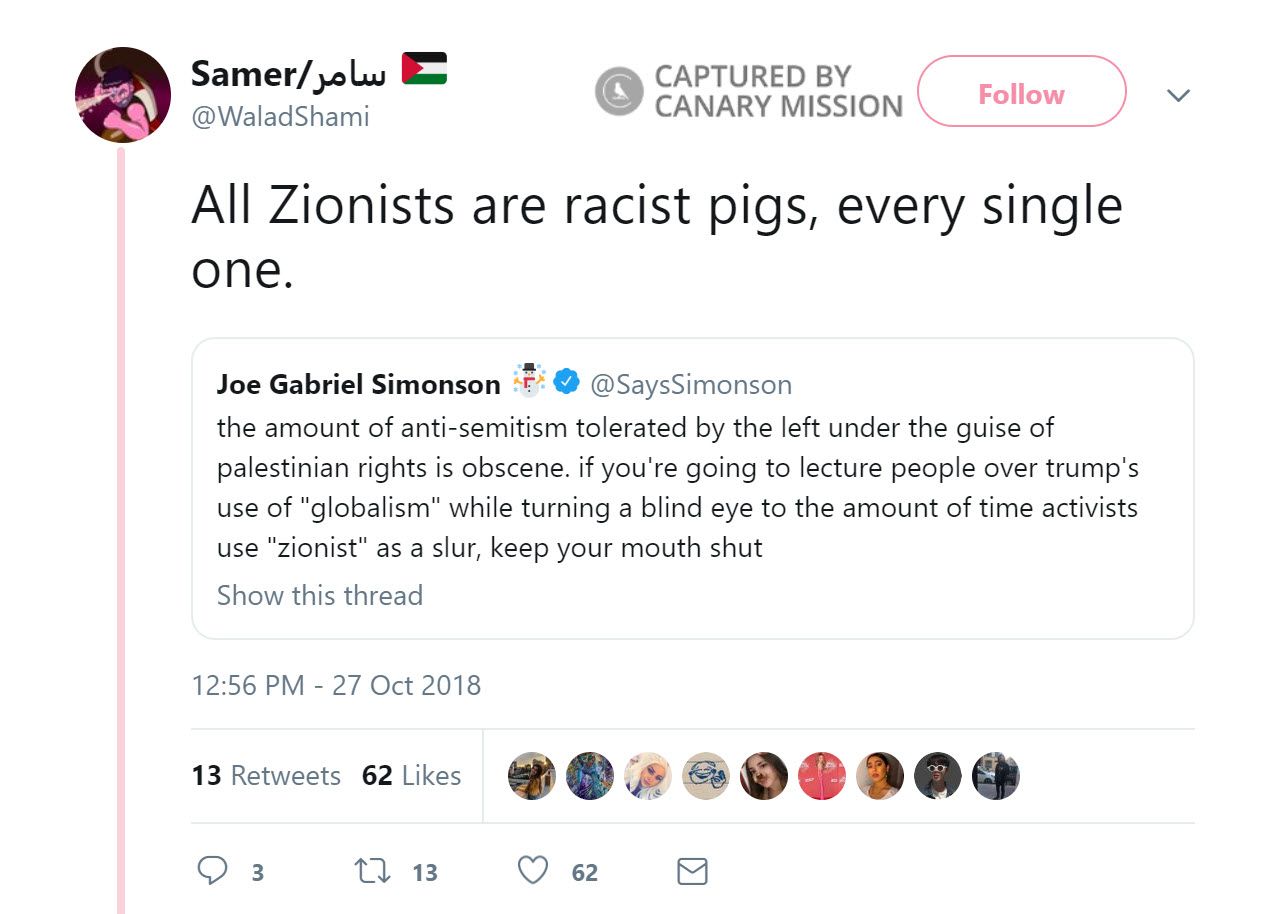View the 62 Likes list
The image size is (1268, 914).
pyautogui.click(x=411, y=775)
